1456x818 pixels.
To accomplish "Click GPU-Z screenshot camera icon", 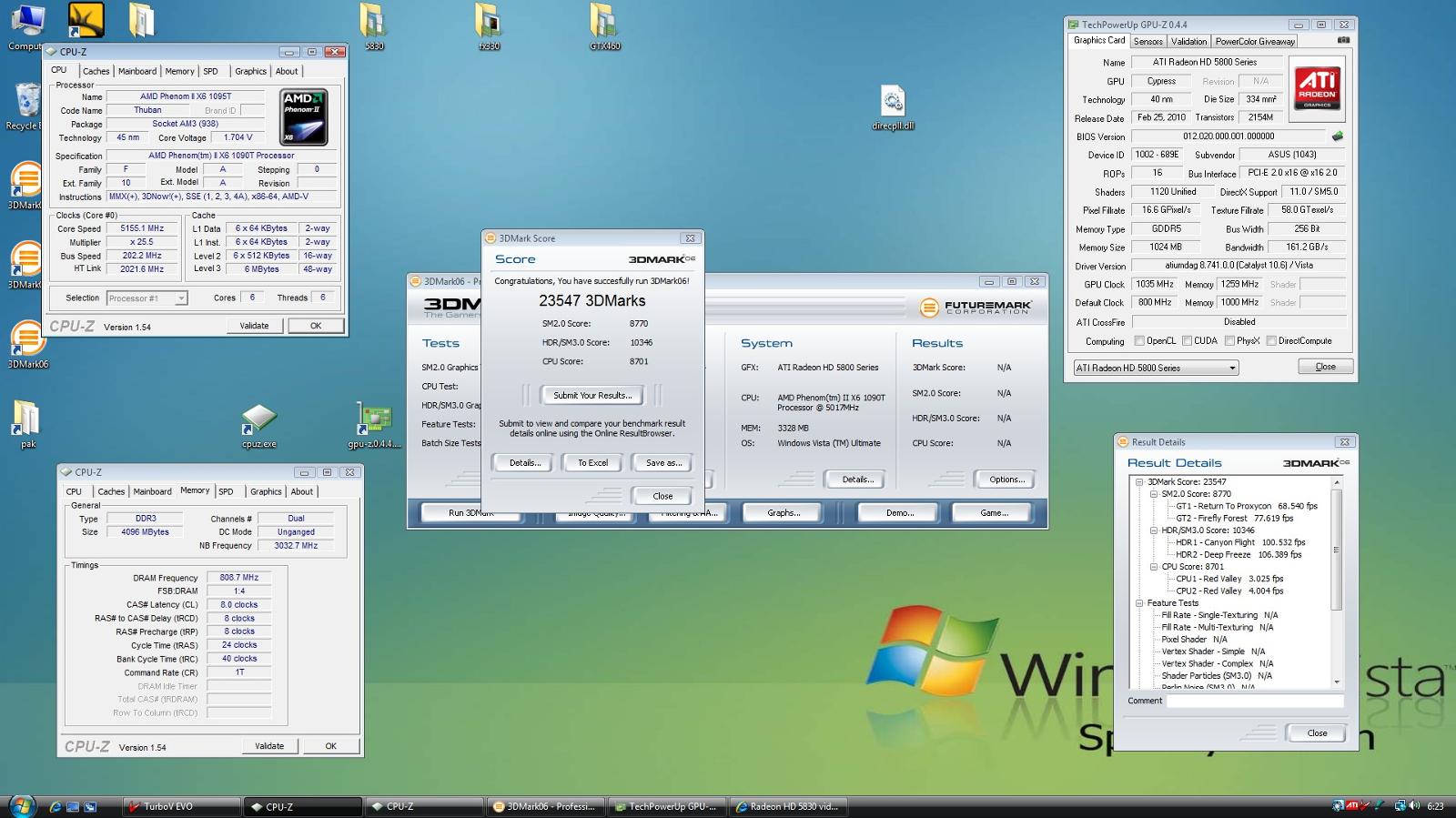I will [x=1343, y=41].
